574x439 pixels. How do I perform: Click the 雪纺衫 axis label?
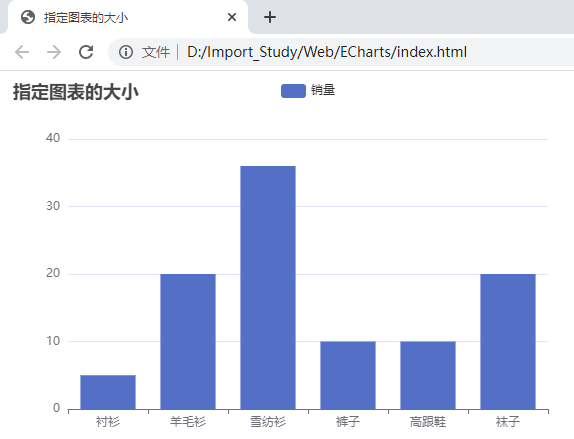268,422
